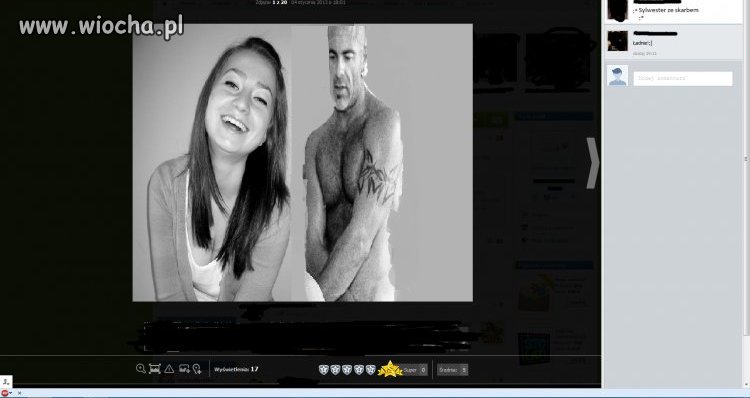Click your default avatar beside comment box
Screen dimensions: 750x398
(618, 76)
